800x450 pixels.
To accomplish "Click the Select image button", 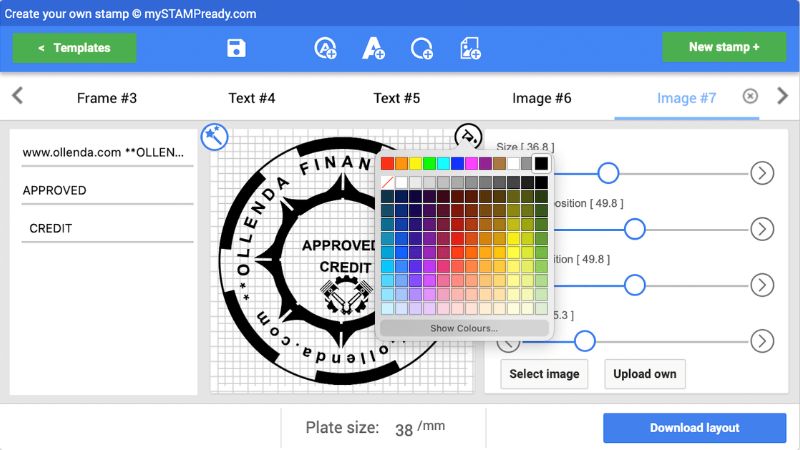I will (544, 374).
